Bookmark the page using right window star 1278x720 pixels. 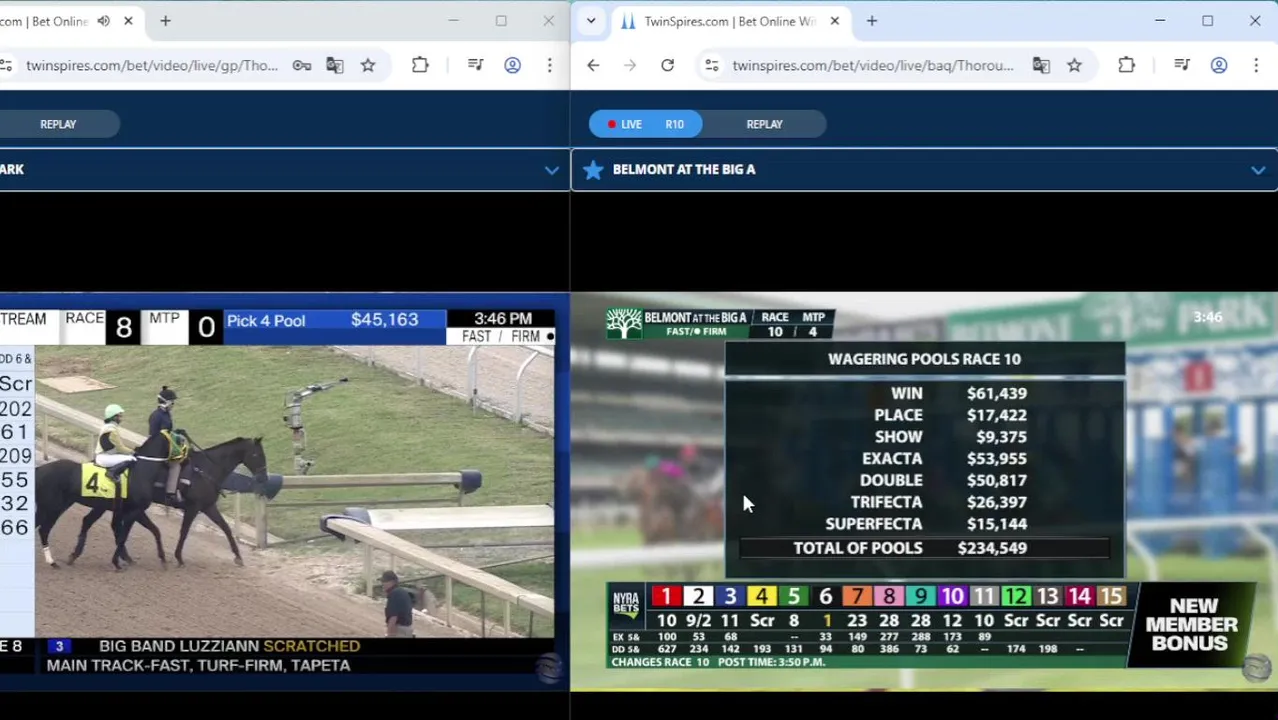click(1074, 66)
